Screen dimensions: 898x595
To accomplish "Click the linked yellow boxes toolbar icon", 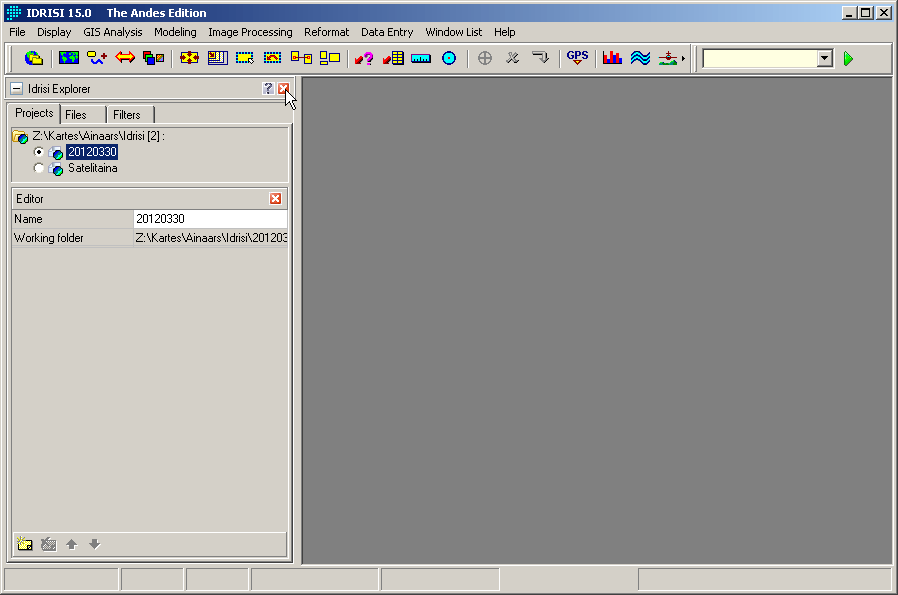I will click(301, 58).
